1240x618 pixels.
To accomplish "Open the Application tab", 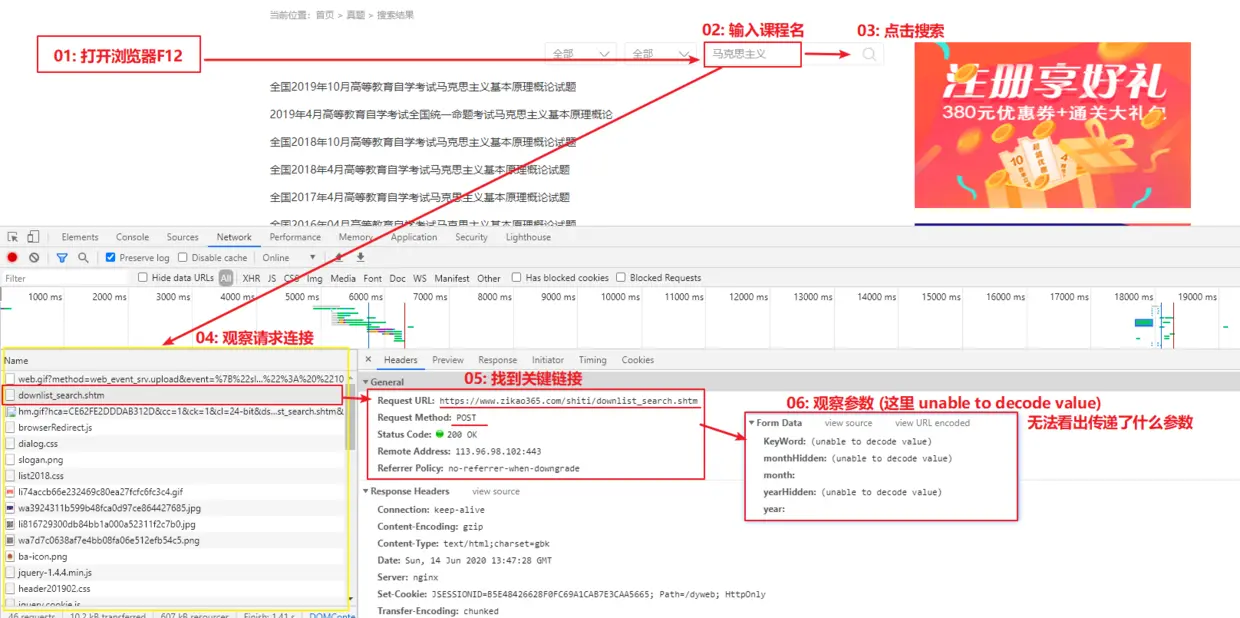I will point(414,237).
